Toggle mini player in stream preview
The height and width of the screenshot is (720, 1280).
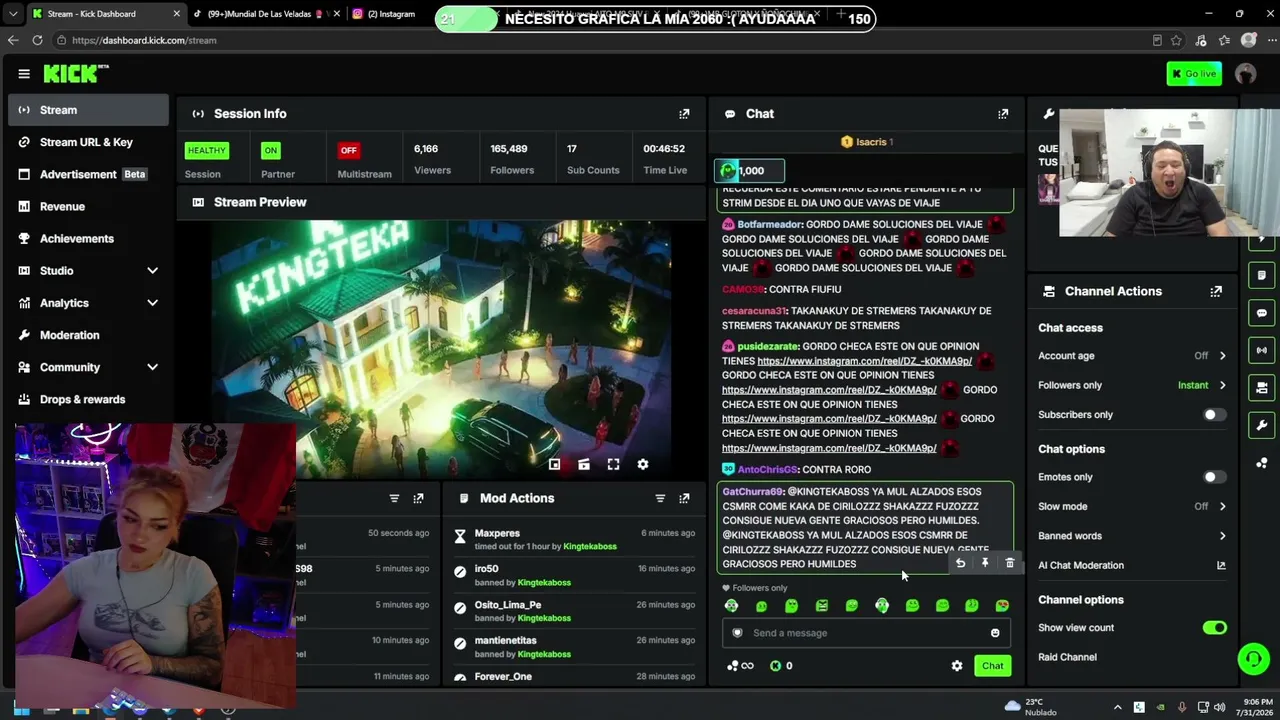554,464
